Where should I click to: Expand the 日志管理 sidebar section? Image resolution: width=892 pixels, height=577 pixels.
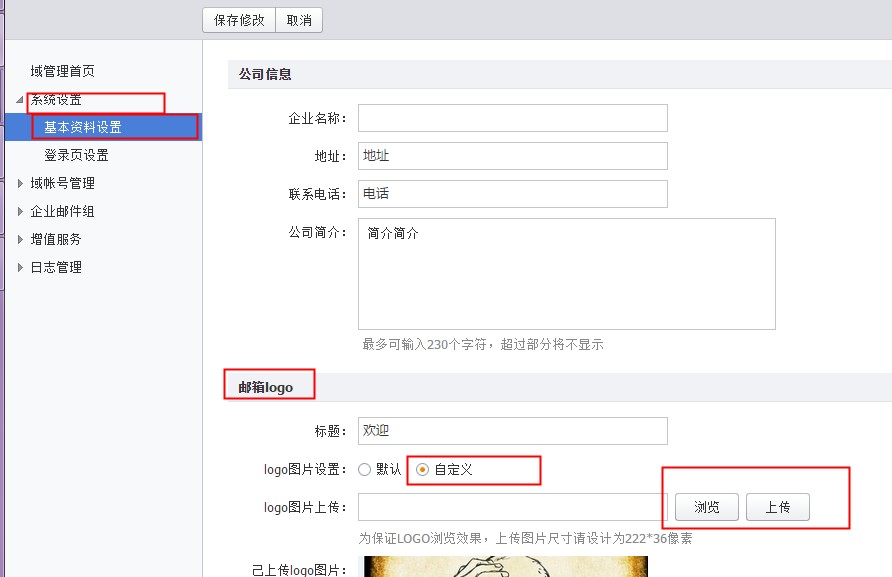pyautogui.click(x=54, y=267)
